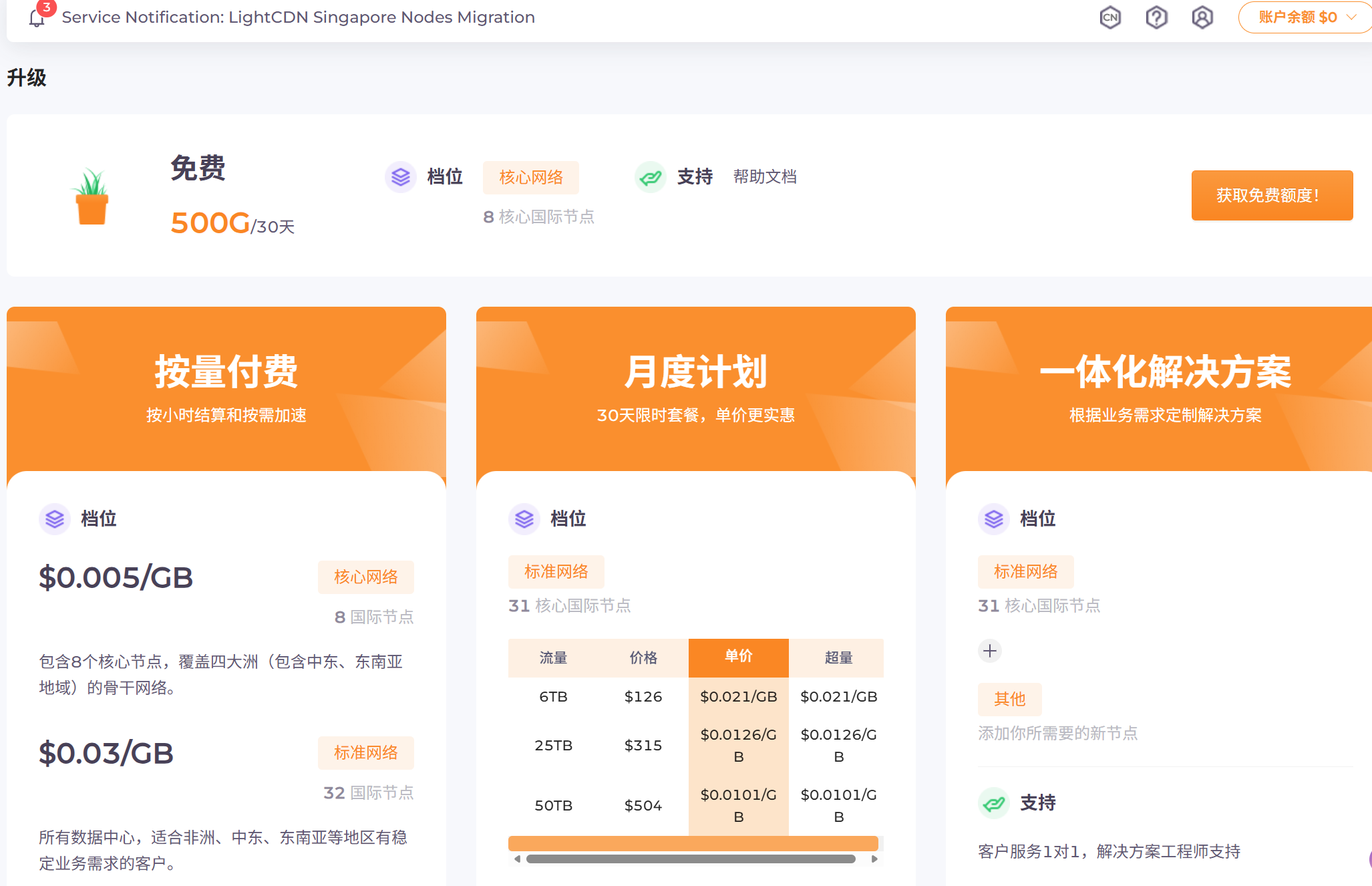Click the green handshake support icon in free plan

click(x=650, y=177)
